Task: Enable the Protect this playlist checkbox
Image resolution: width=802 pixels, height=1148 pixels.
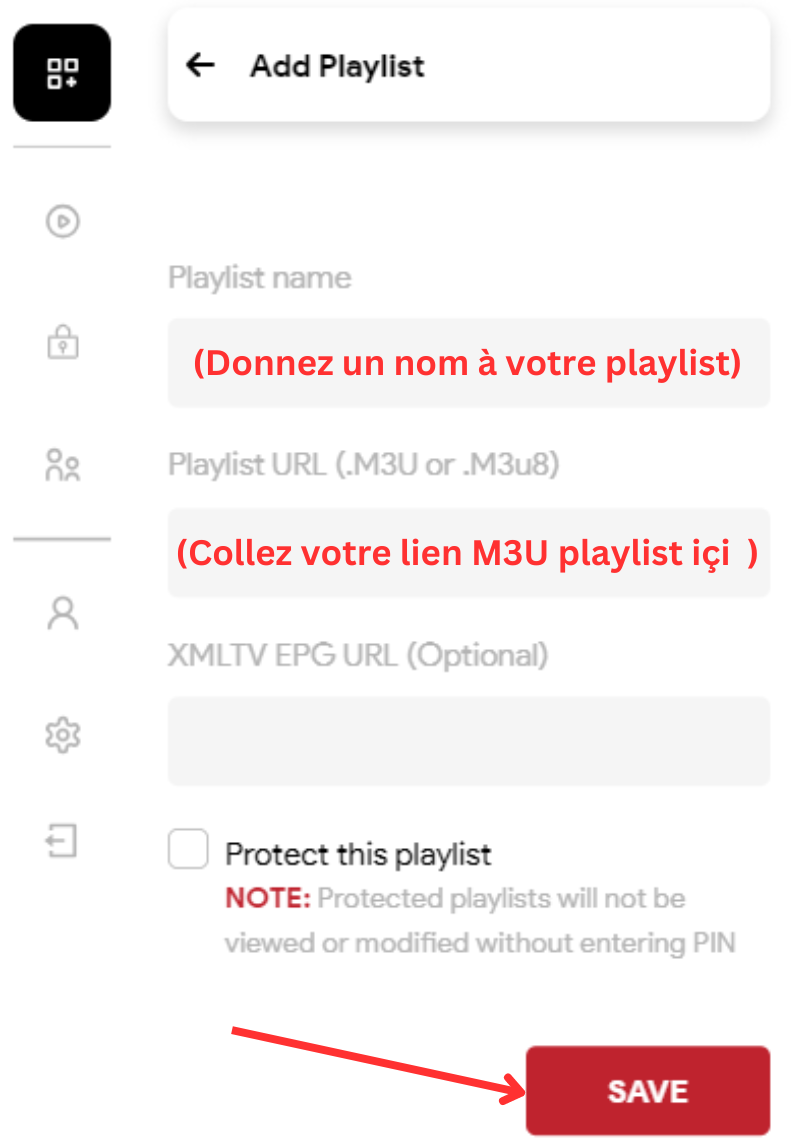Action: (x=188, y=850)
